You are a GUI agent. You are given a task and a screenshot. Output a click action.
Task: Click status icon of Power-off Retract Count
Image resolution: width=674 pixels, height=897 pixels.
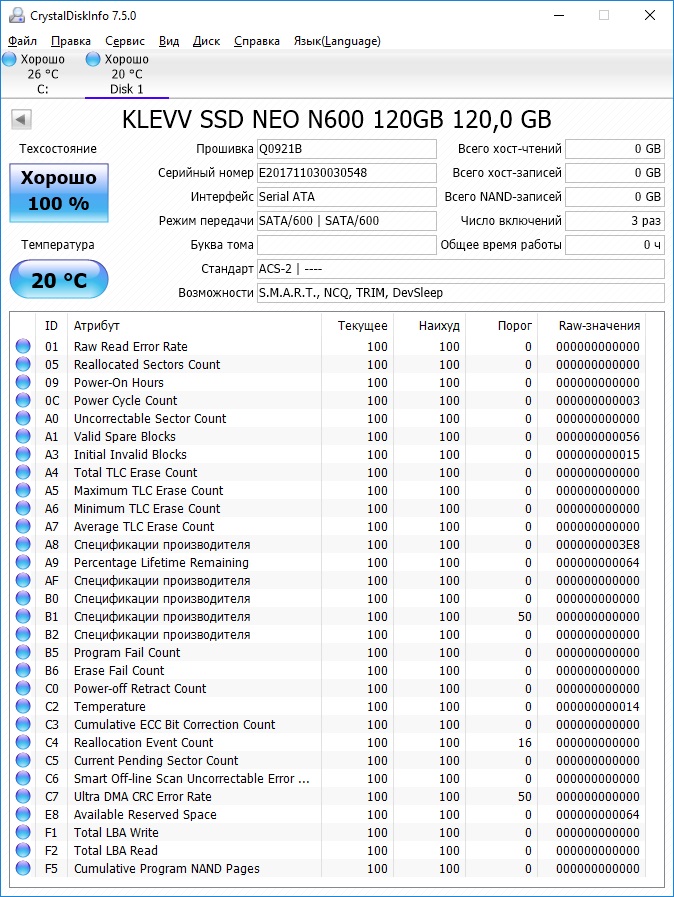[23, 688]
